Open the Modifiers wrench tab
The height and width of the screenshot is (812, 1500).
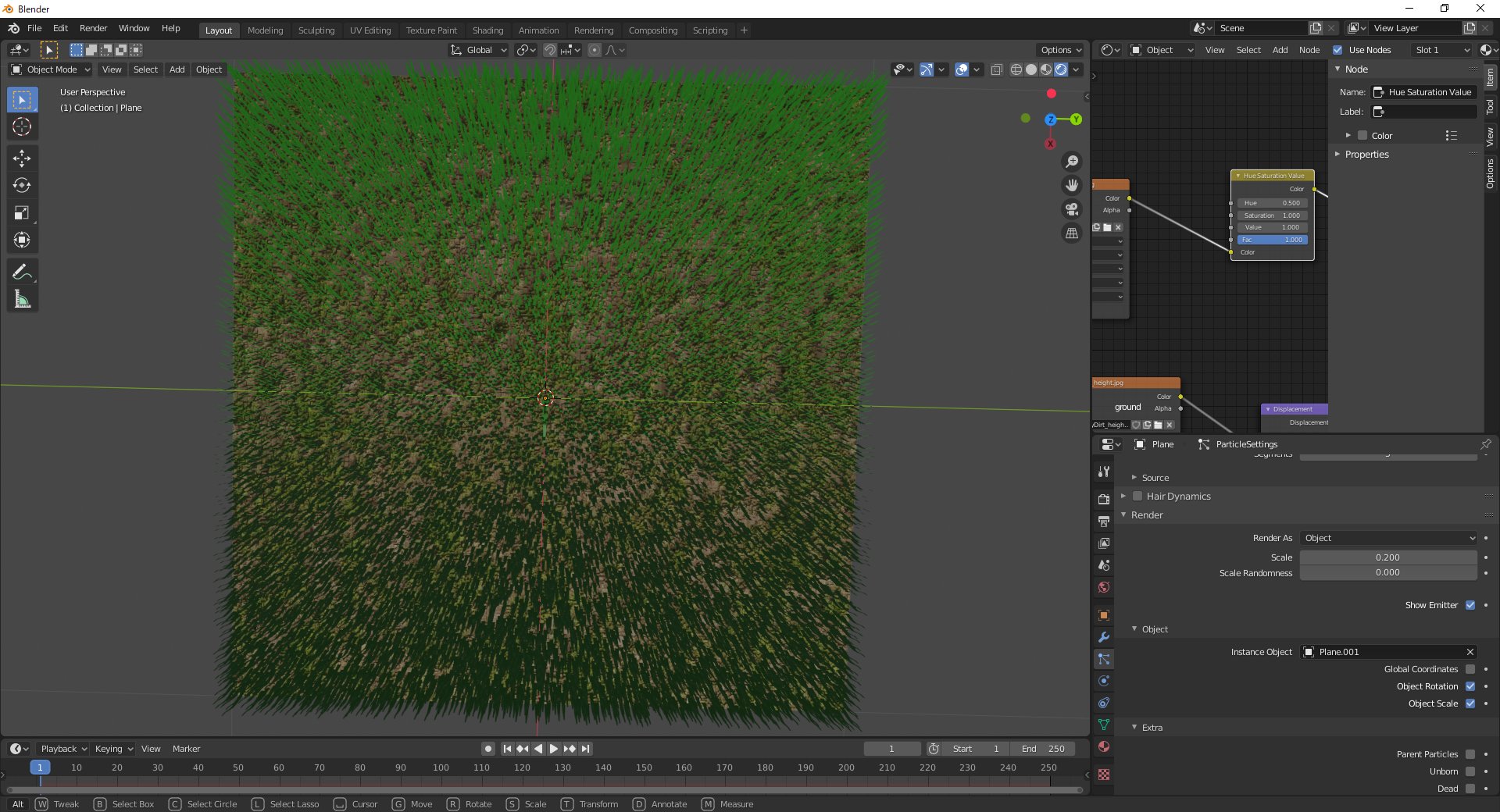(x=1104, y=637)
